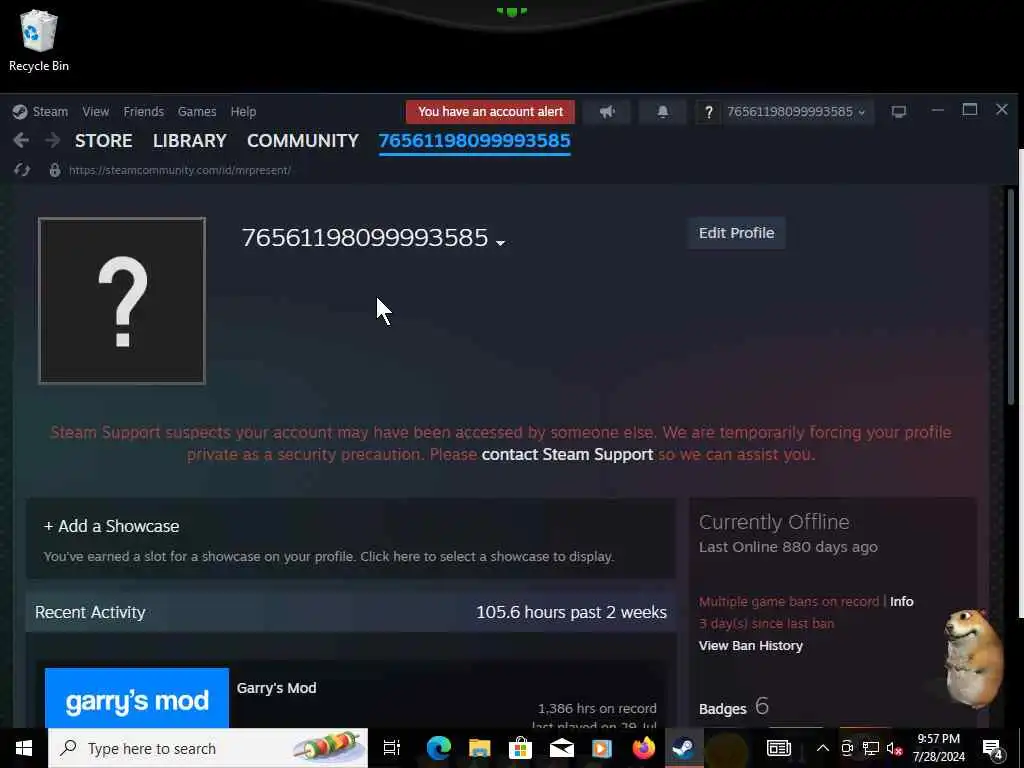Viewport: 1024px width, 768px height.
Task: Switch to the COMMUNITY tab
Action: tap(302, 140)
